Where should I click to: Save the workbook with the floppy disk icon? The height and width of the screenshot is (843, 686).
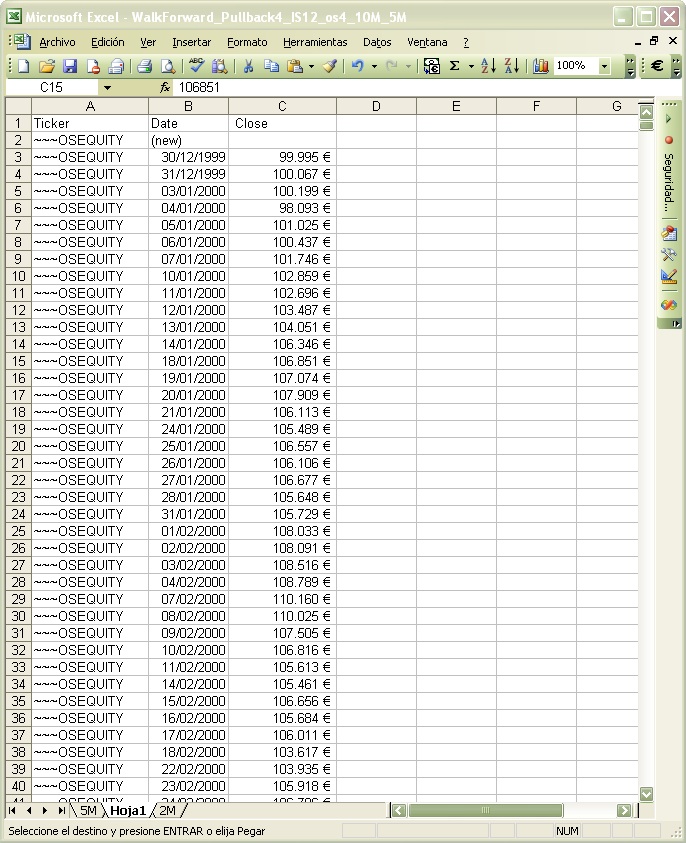pyautogui.click(x=70, y=66)
